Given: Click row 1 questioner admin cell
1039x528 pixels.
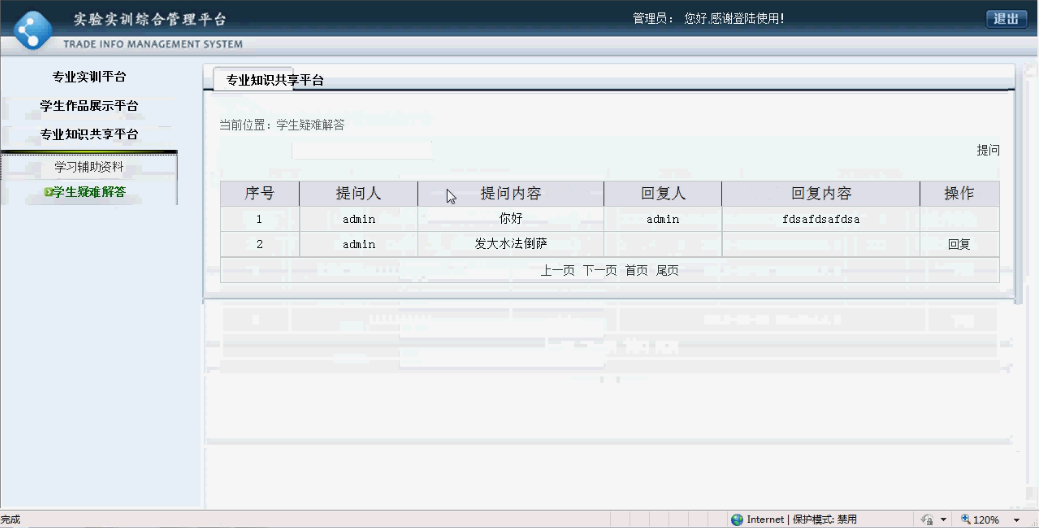Looking at the screenshot, I should [x=358, y=219].
